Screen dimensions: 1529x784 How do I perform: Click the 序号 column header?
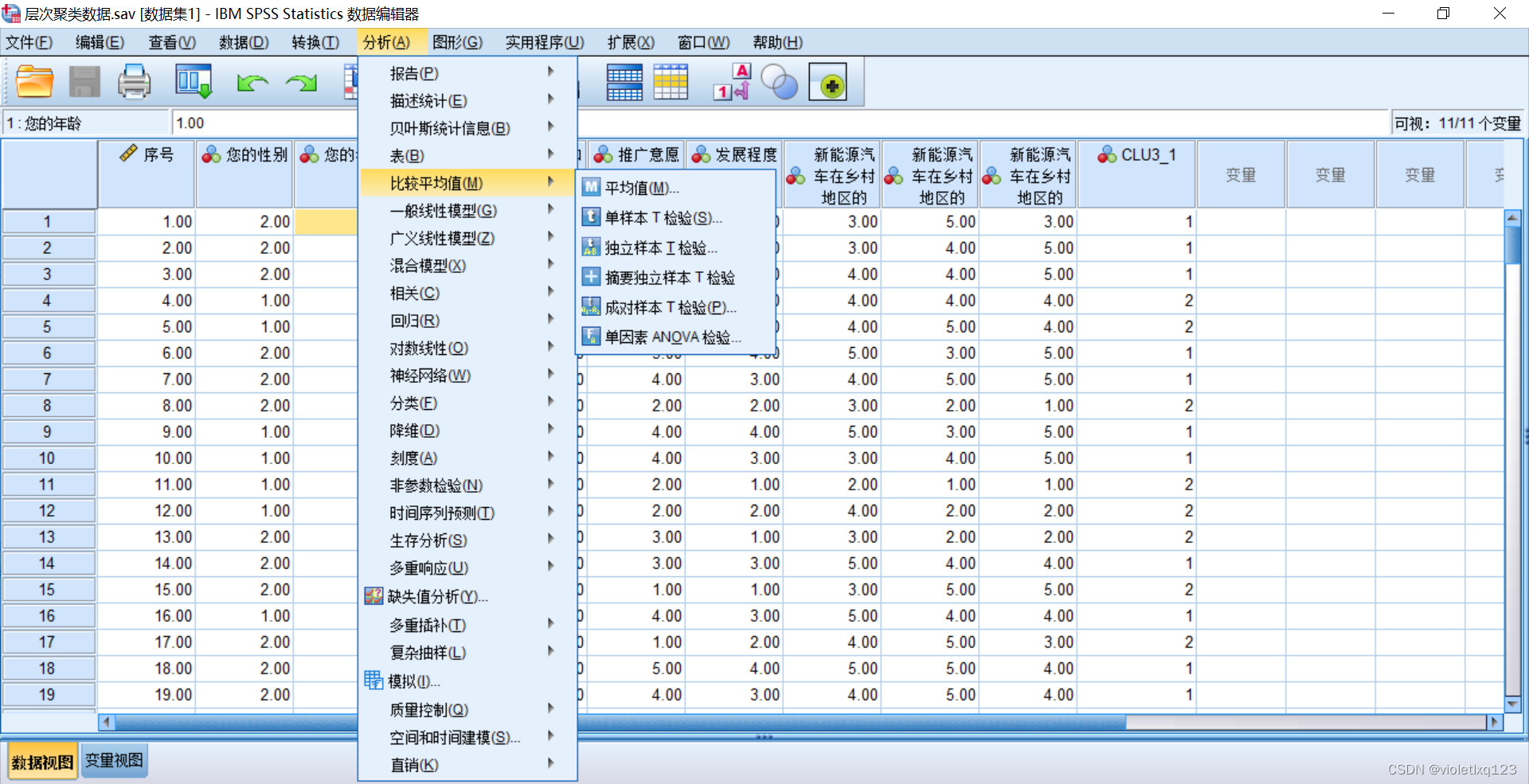[147, 174]
